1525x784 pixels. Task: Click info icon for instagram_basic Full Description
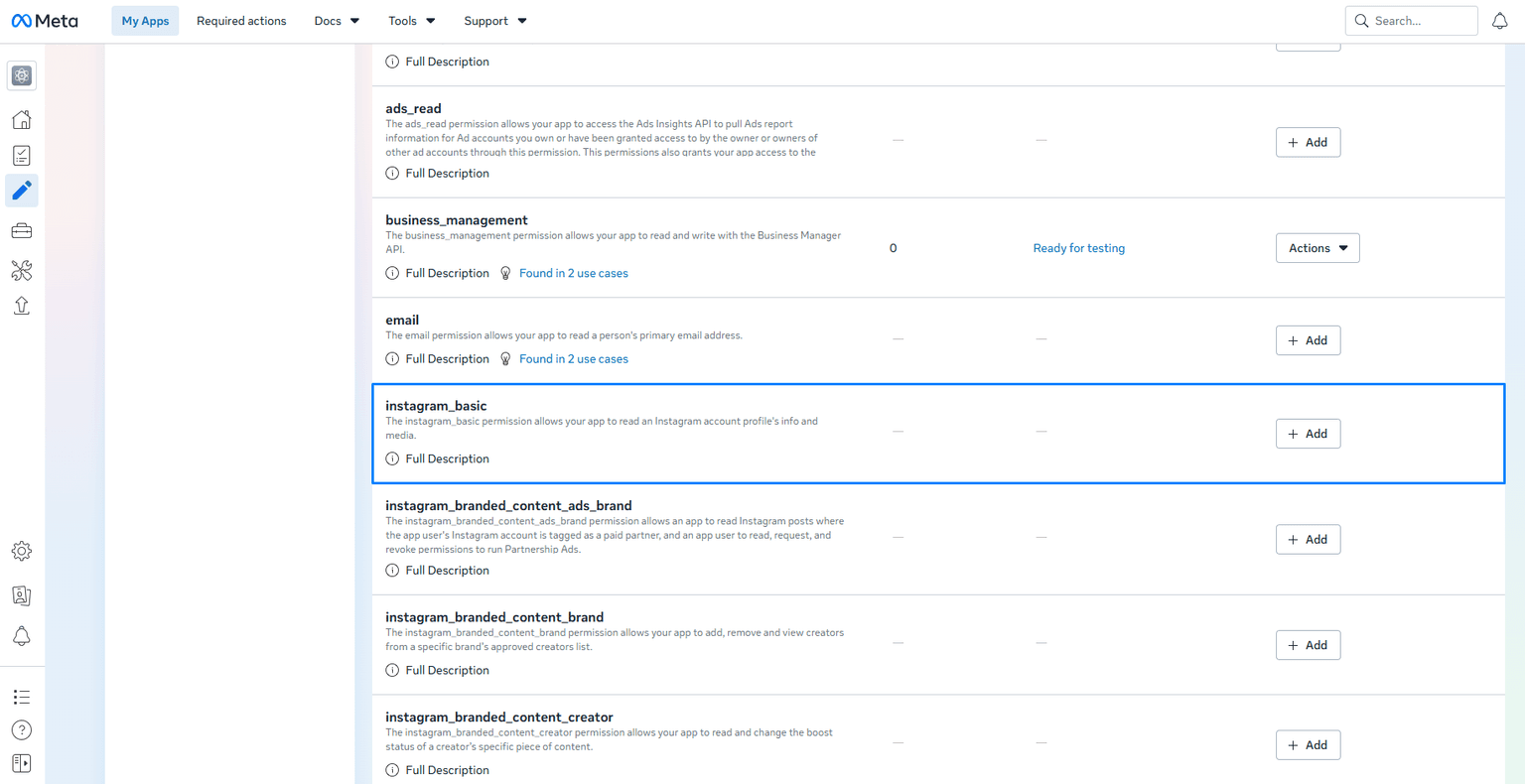(x=392, y=459)
